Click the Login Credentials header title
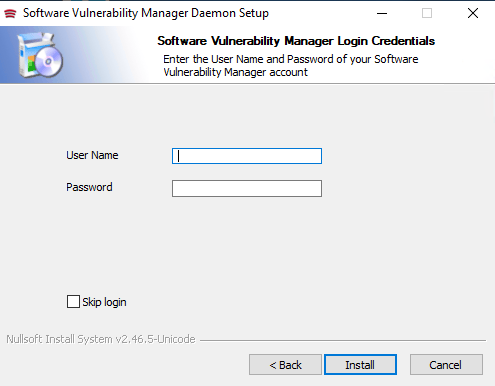Viewport: 495px width, 386px height. click(296, 41)
